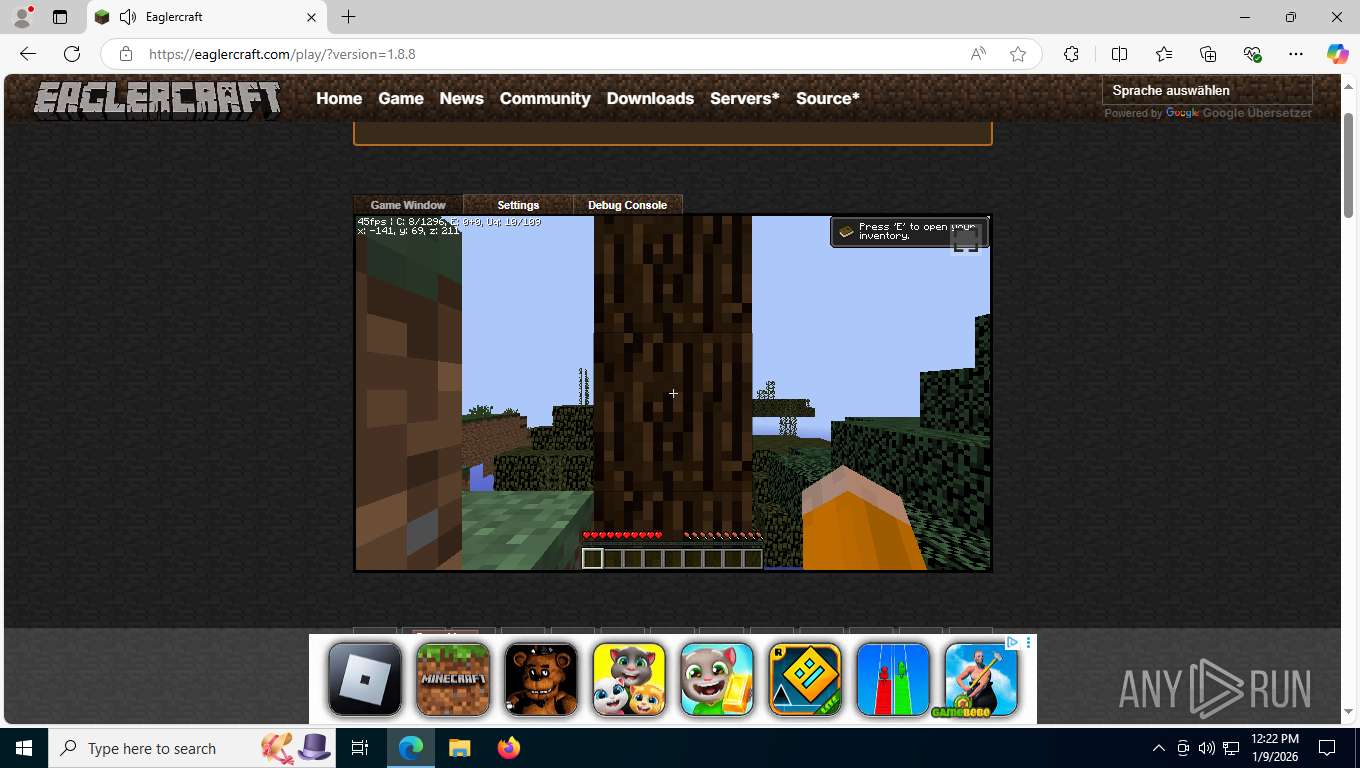Select the first hotbar slot in game

pos(592,559)
